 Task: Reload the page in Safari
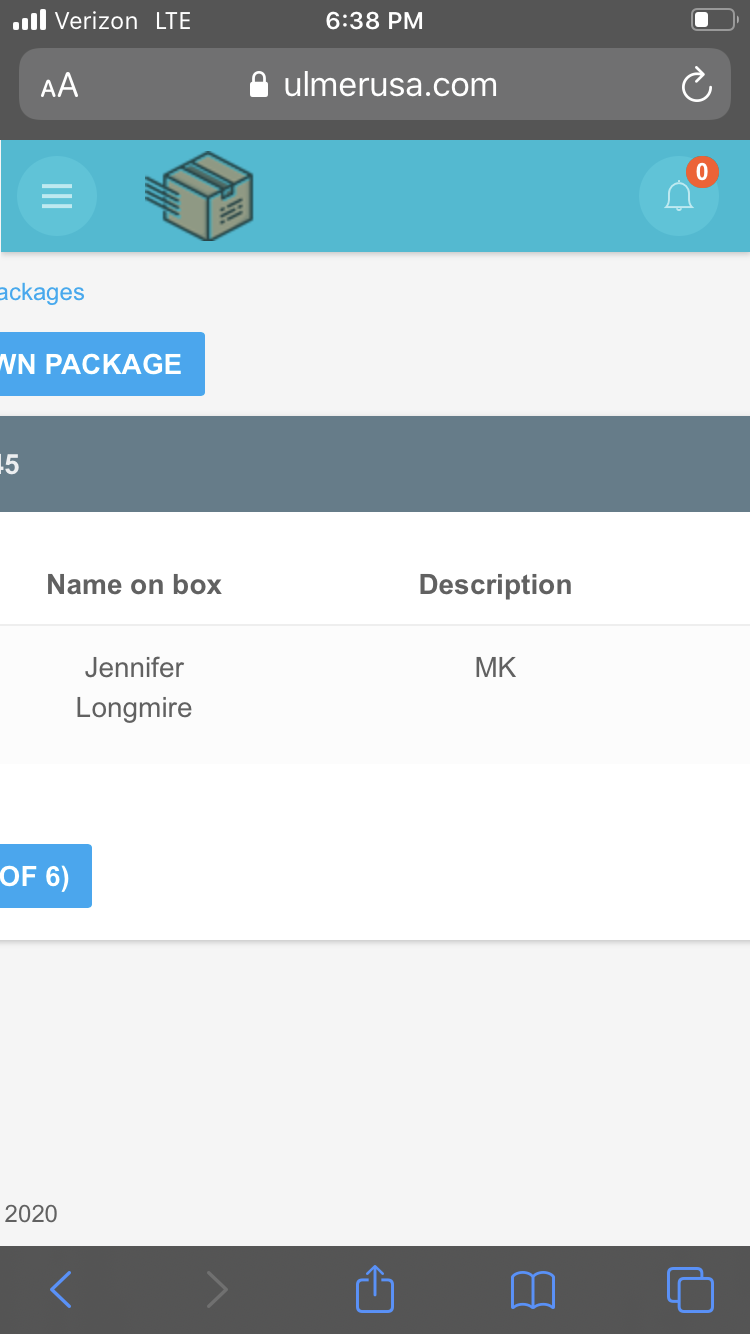(x=696, y=85)
